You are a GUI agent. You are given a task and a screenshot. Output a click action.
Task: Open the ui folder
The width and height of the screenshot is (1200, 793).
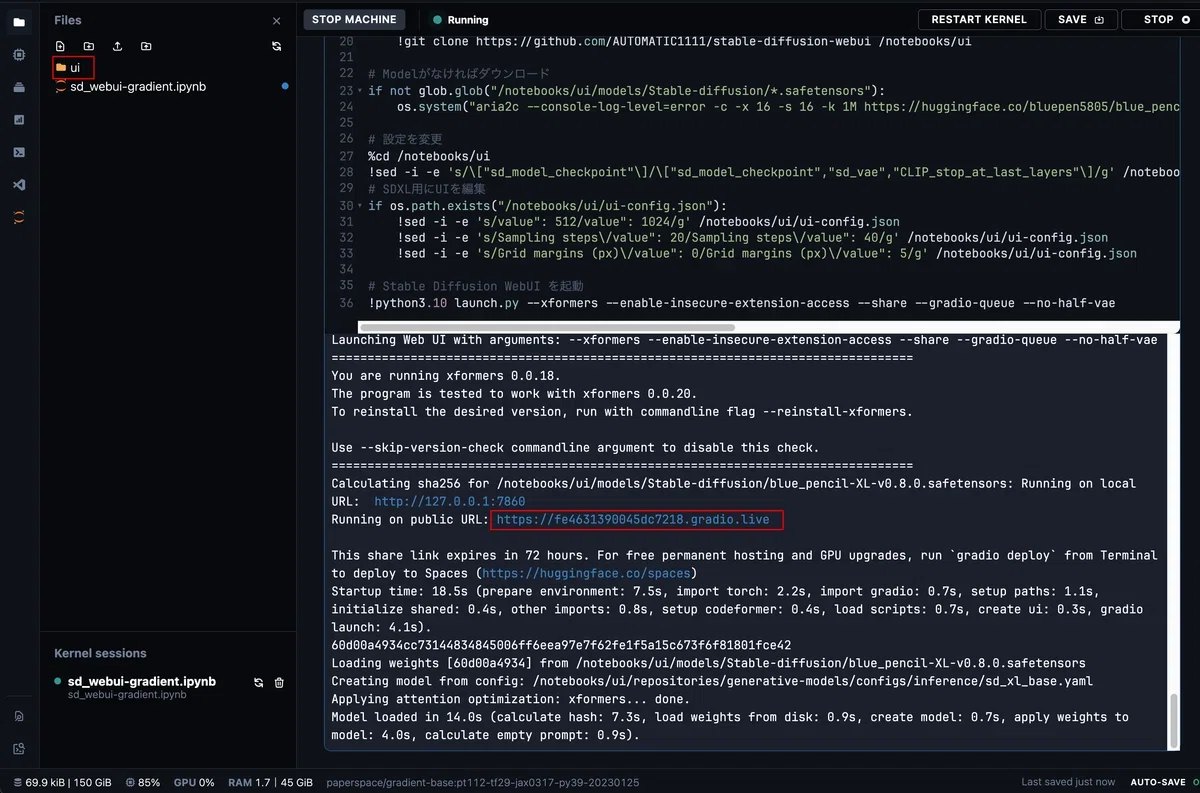tap(74, 67)
